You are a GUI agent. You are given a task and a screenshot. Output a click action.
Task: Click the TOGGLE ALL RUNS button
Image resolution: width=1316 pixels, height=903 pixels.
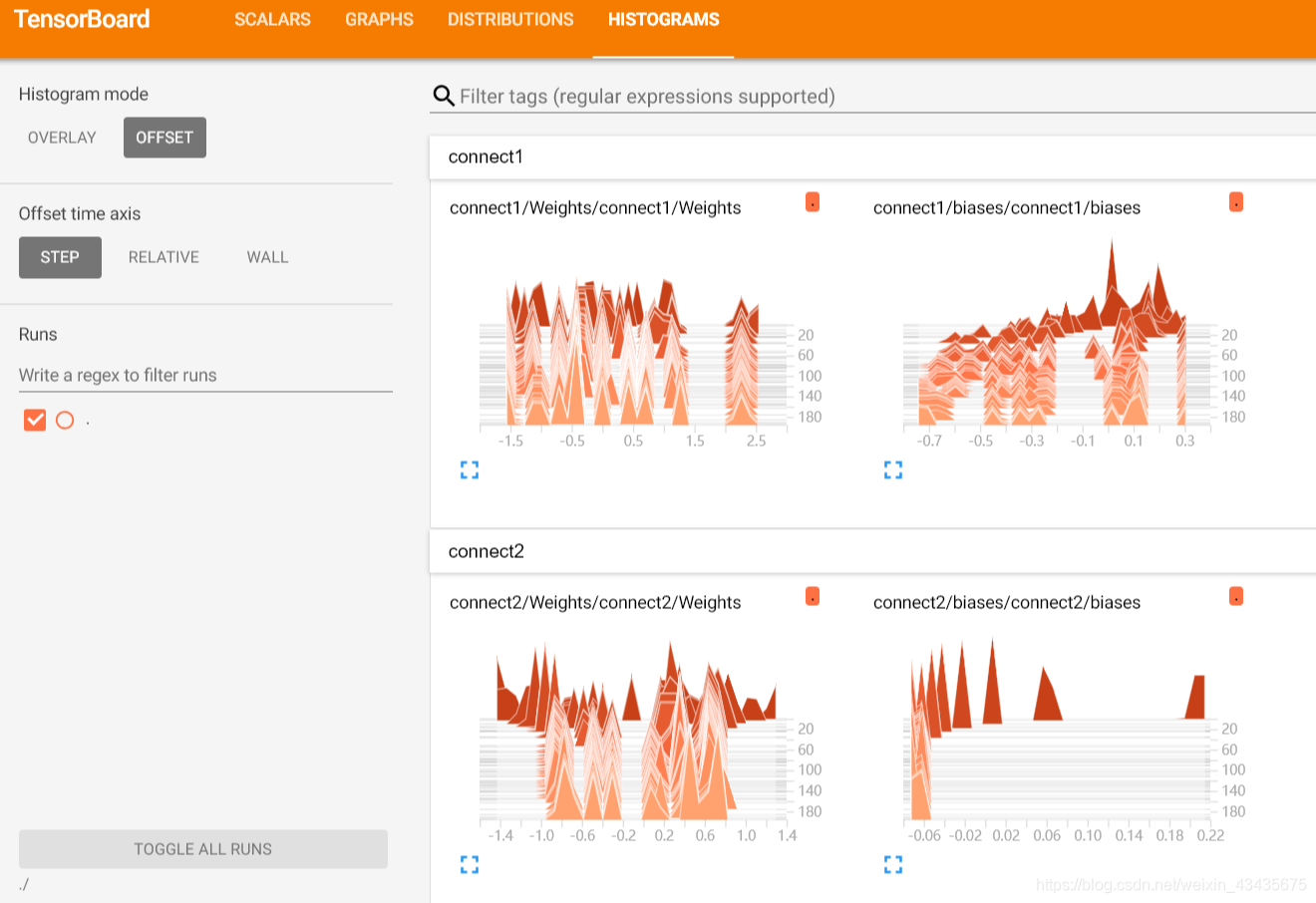point(203,849)
